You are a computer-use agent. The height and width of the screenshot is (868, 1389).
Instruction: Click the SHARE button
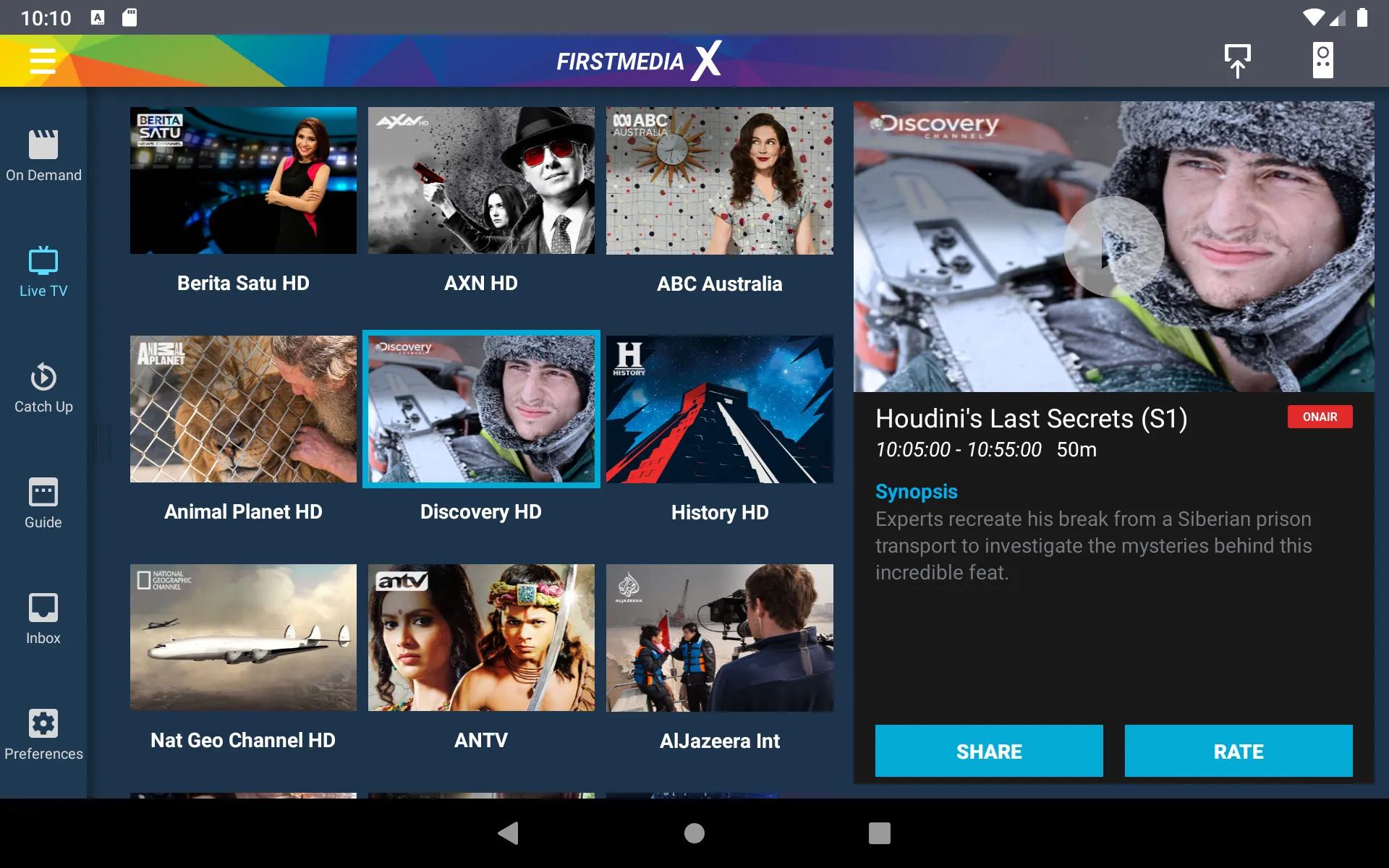(988, 751)
